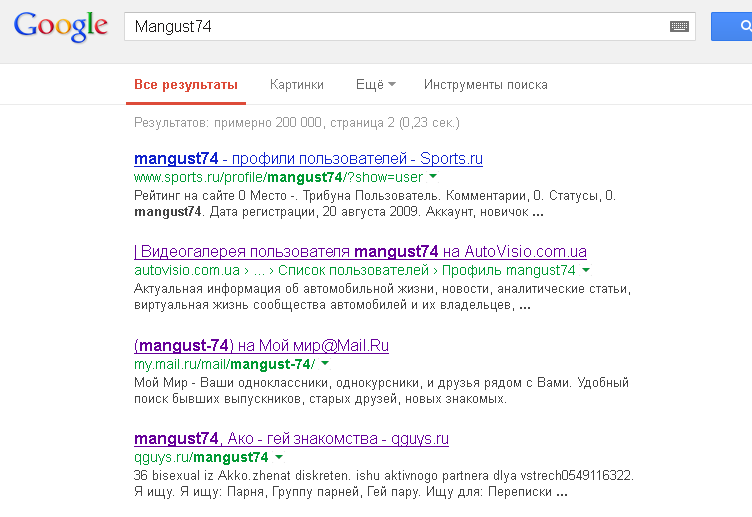Click the 'Дата регистрации, 20 августа 2009' snippet
752x517 pixels.
[x=315, y=212]
